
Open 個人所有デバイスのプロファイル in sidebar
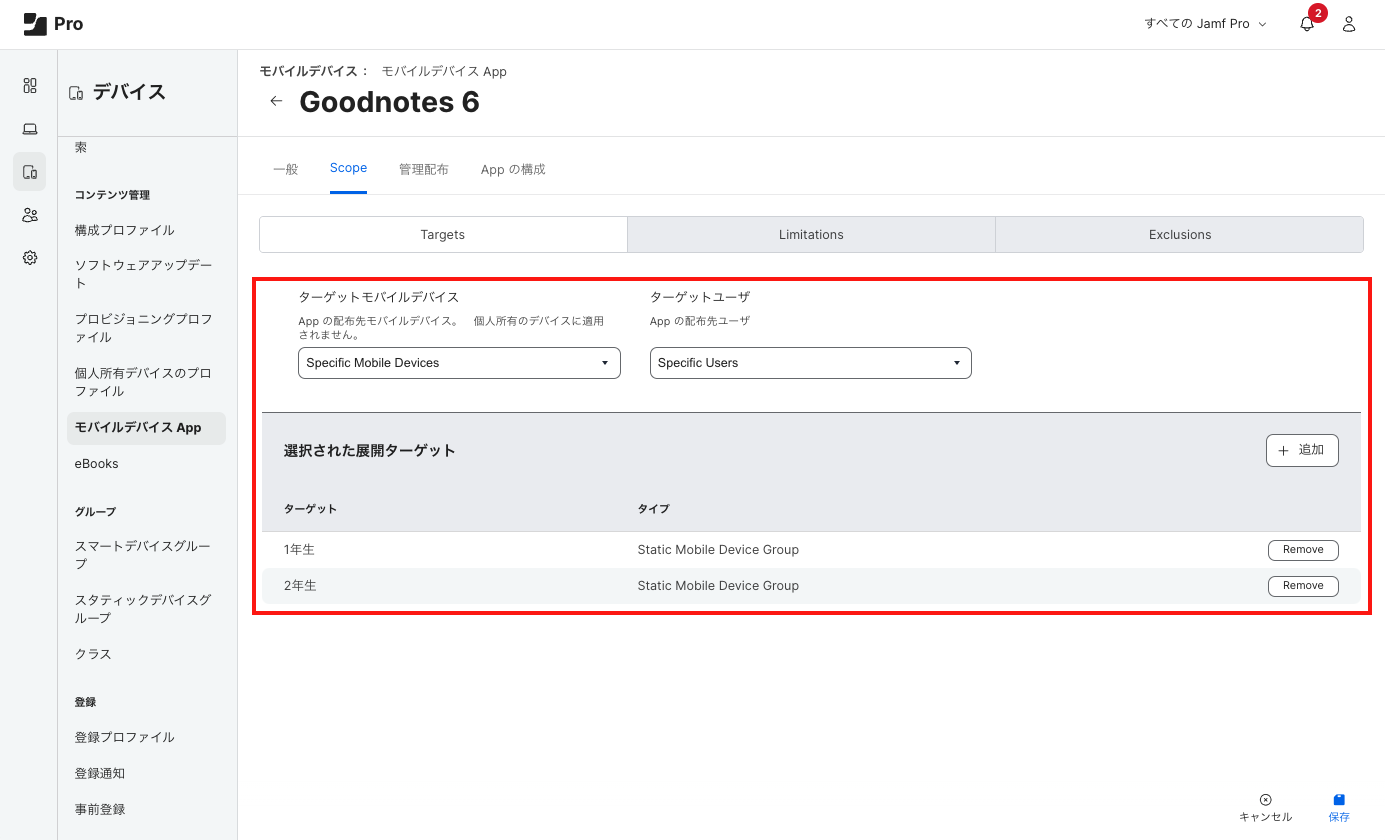pos(144,382)
